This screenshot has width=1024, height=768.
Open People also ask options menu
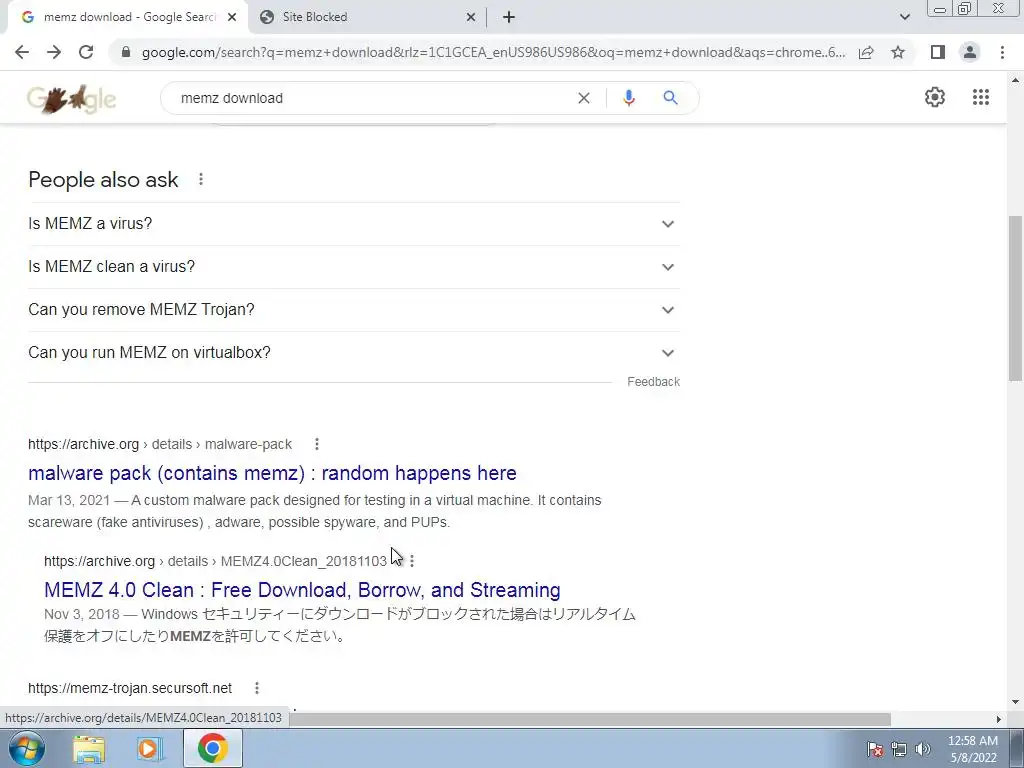point(201,179)
